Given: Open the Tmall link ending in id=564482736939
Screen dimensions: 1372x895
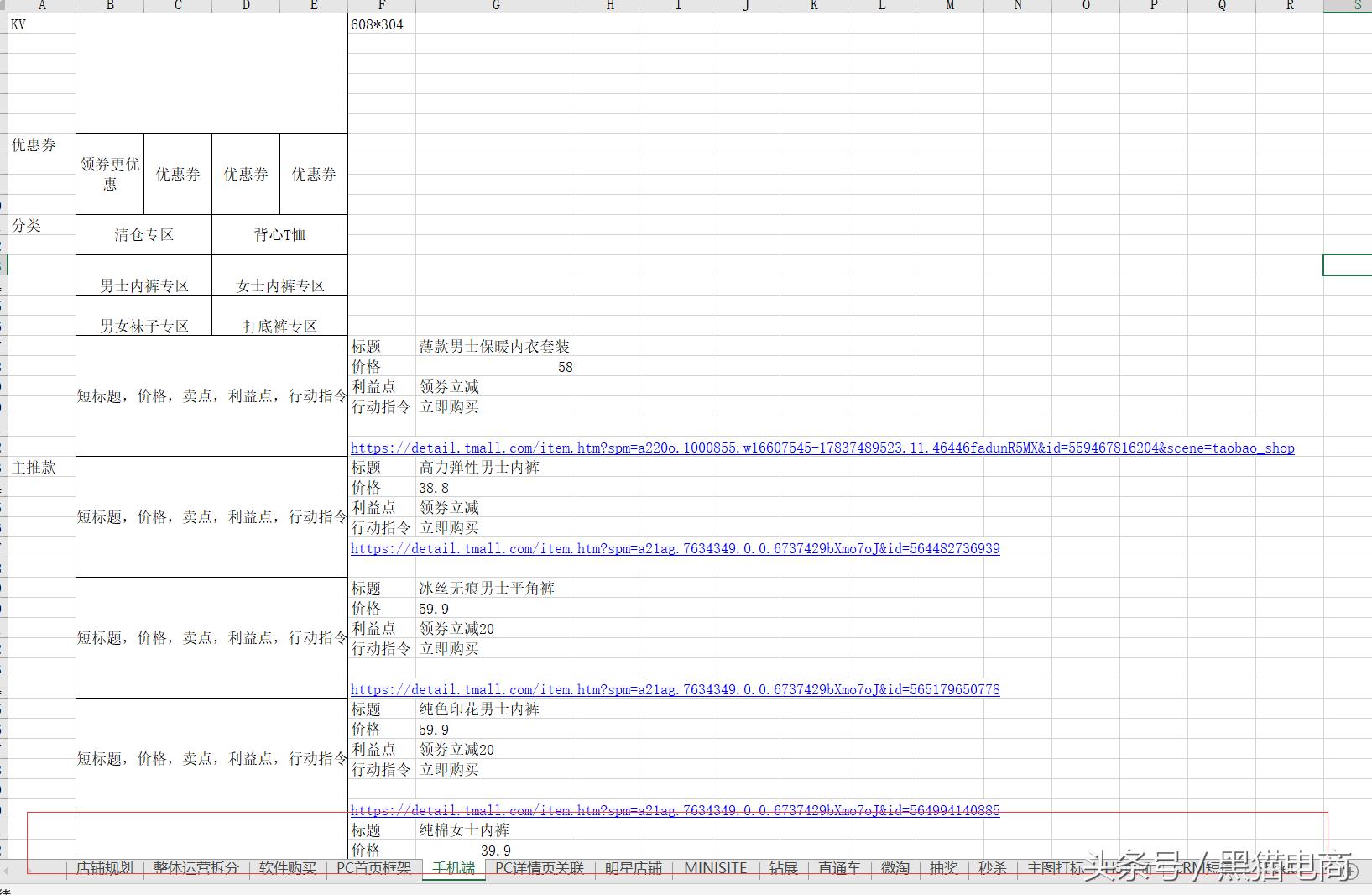Looking at the screenshot, I should click(x=675, y=549).
